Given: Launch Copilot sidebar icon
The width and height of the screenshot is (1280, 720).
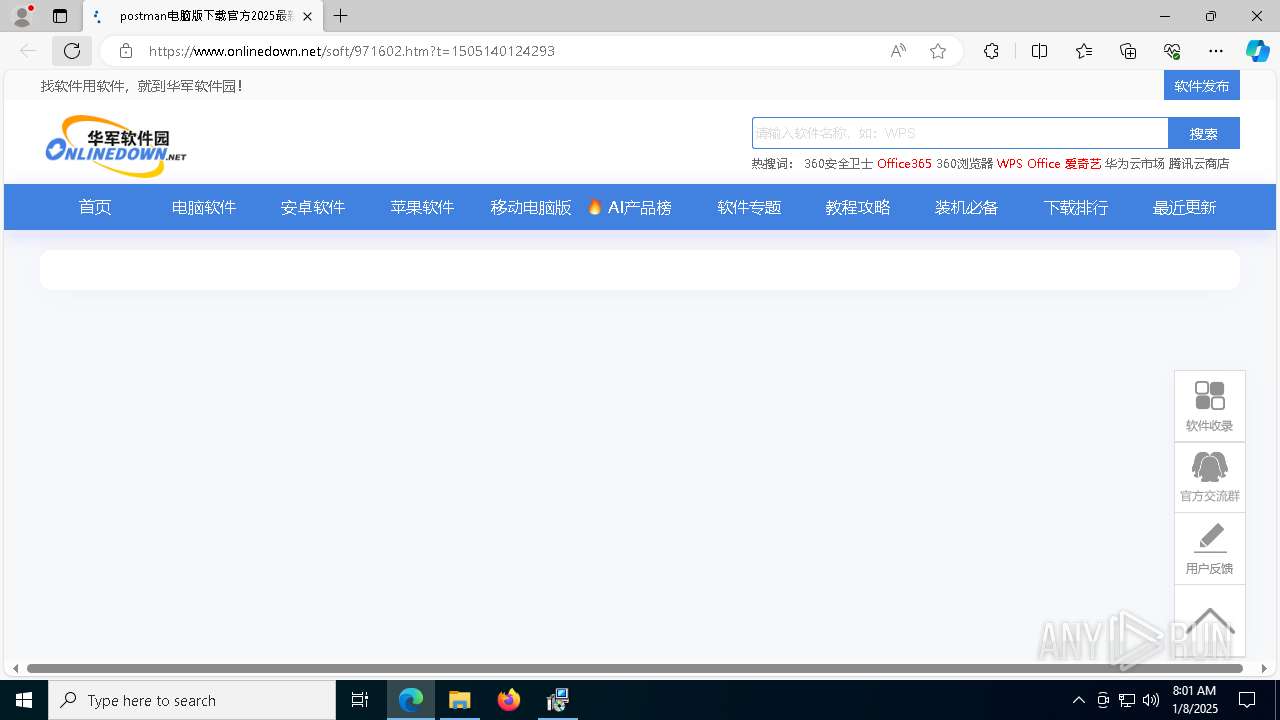Looking at the screenshot, I should [1257, 51].
